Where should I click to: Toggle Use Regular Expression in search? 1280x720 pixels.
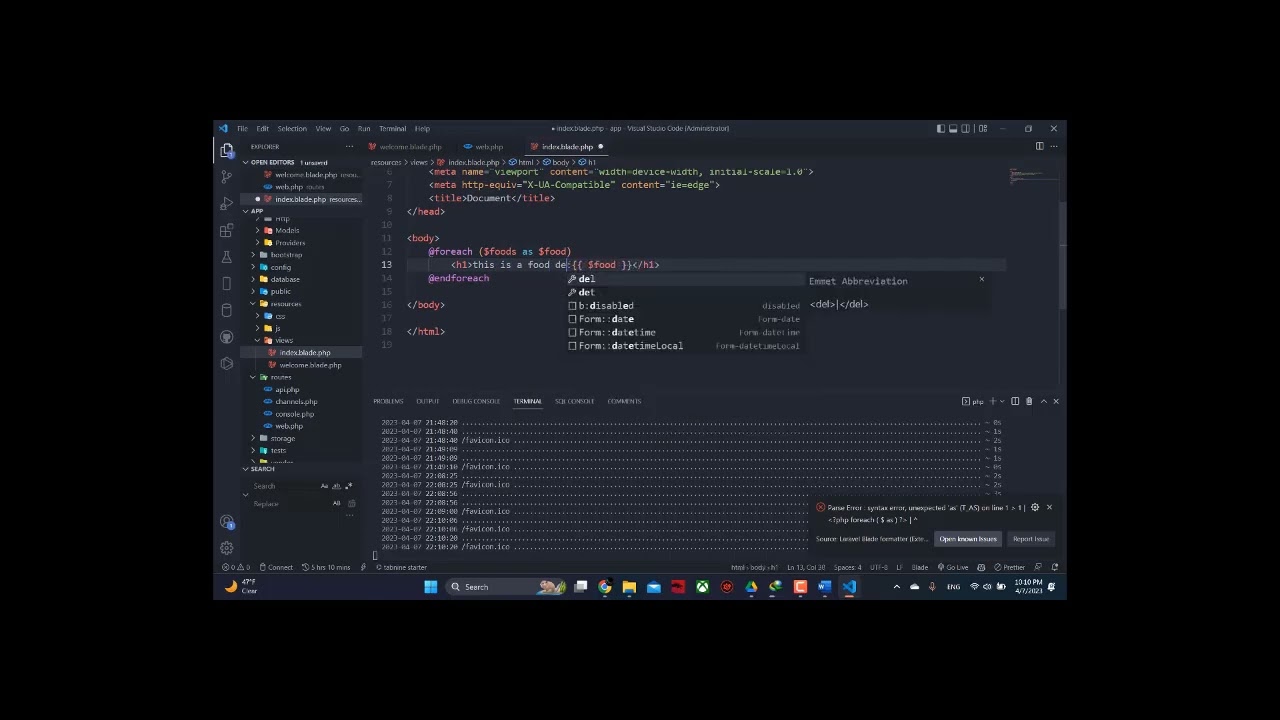[x=348, y=486]
